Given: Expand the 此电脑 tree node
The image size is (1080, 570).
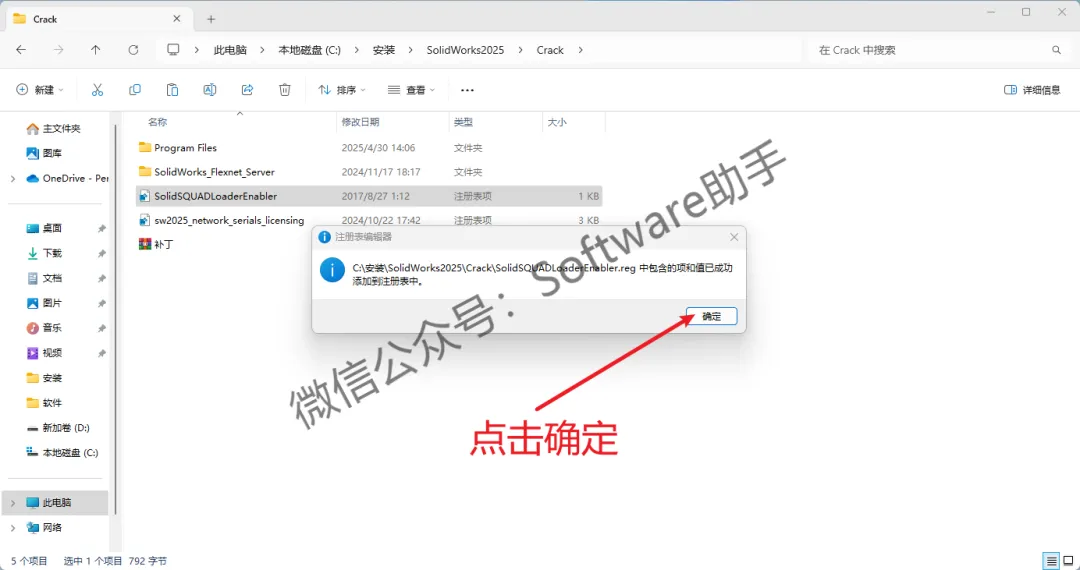Looking at the screenshot, I should [x=13, y=503].
